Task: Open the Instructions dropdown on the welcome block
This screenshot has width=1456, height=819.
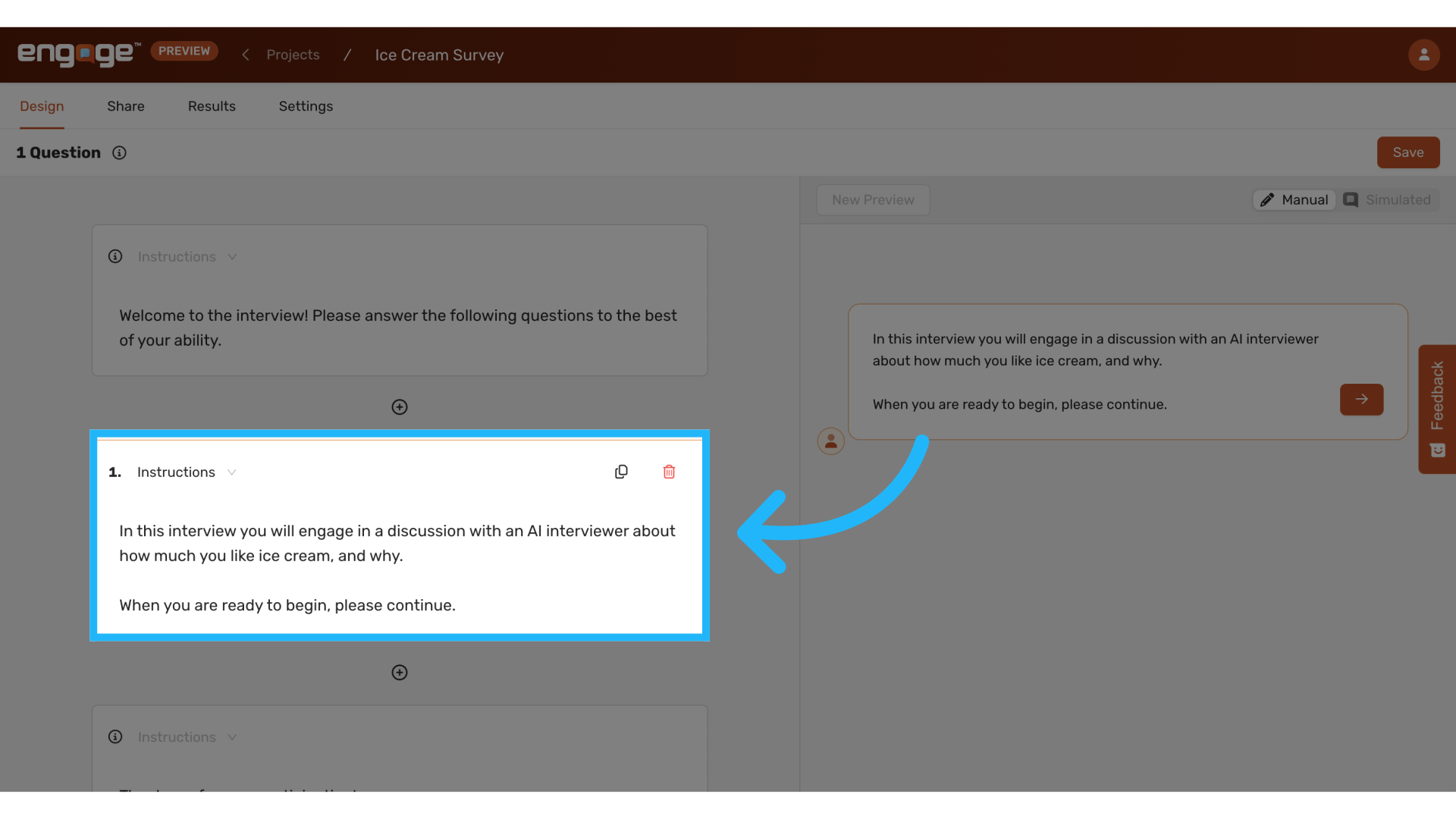Action: 232,256
